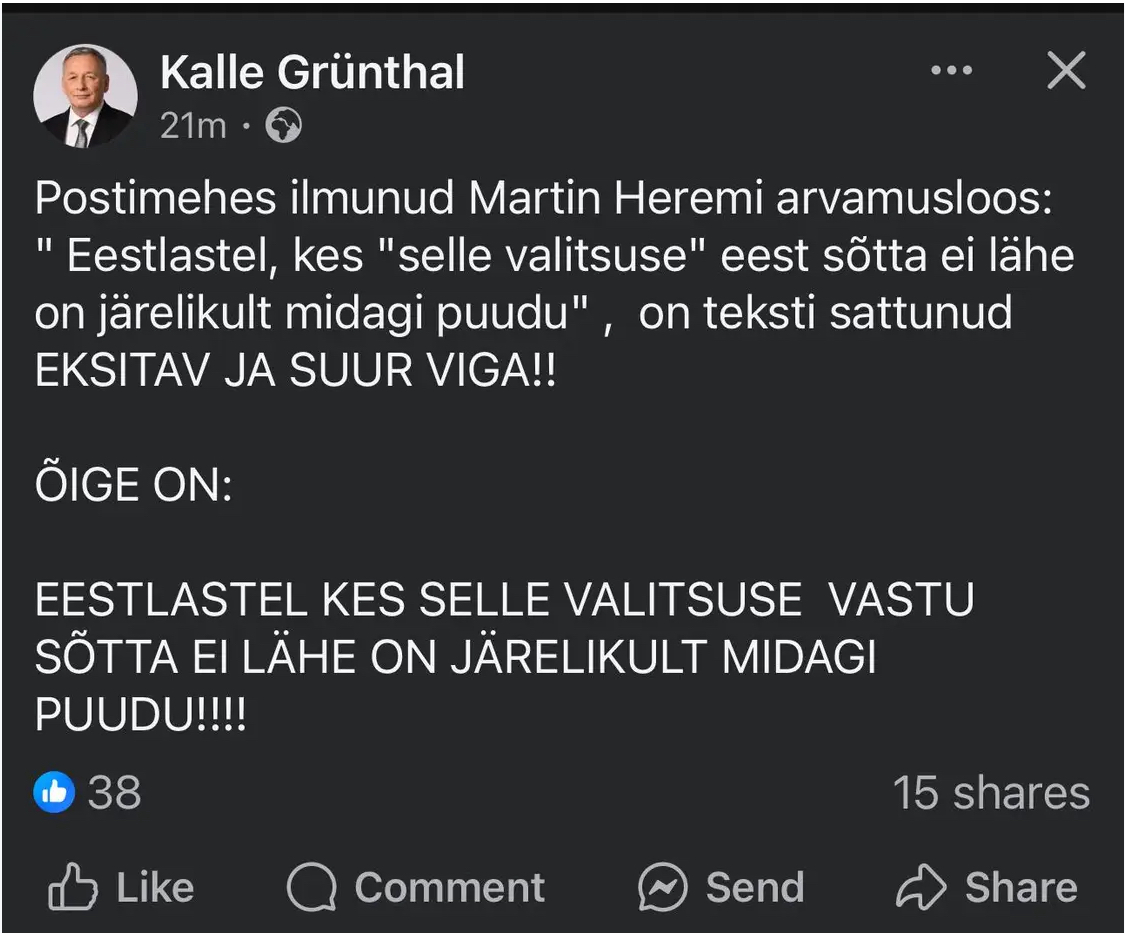
Task: Click the Comment label text
Action: (449, 888)
